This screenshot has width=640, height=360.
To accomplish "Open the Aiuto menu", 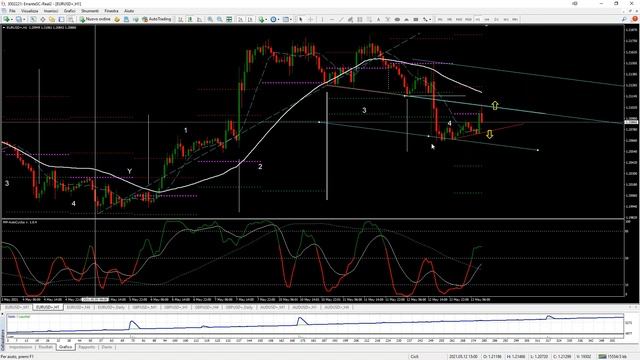I will [129, 11].
